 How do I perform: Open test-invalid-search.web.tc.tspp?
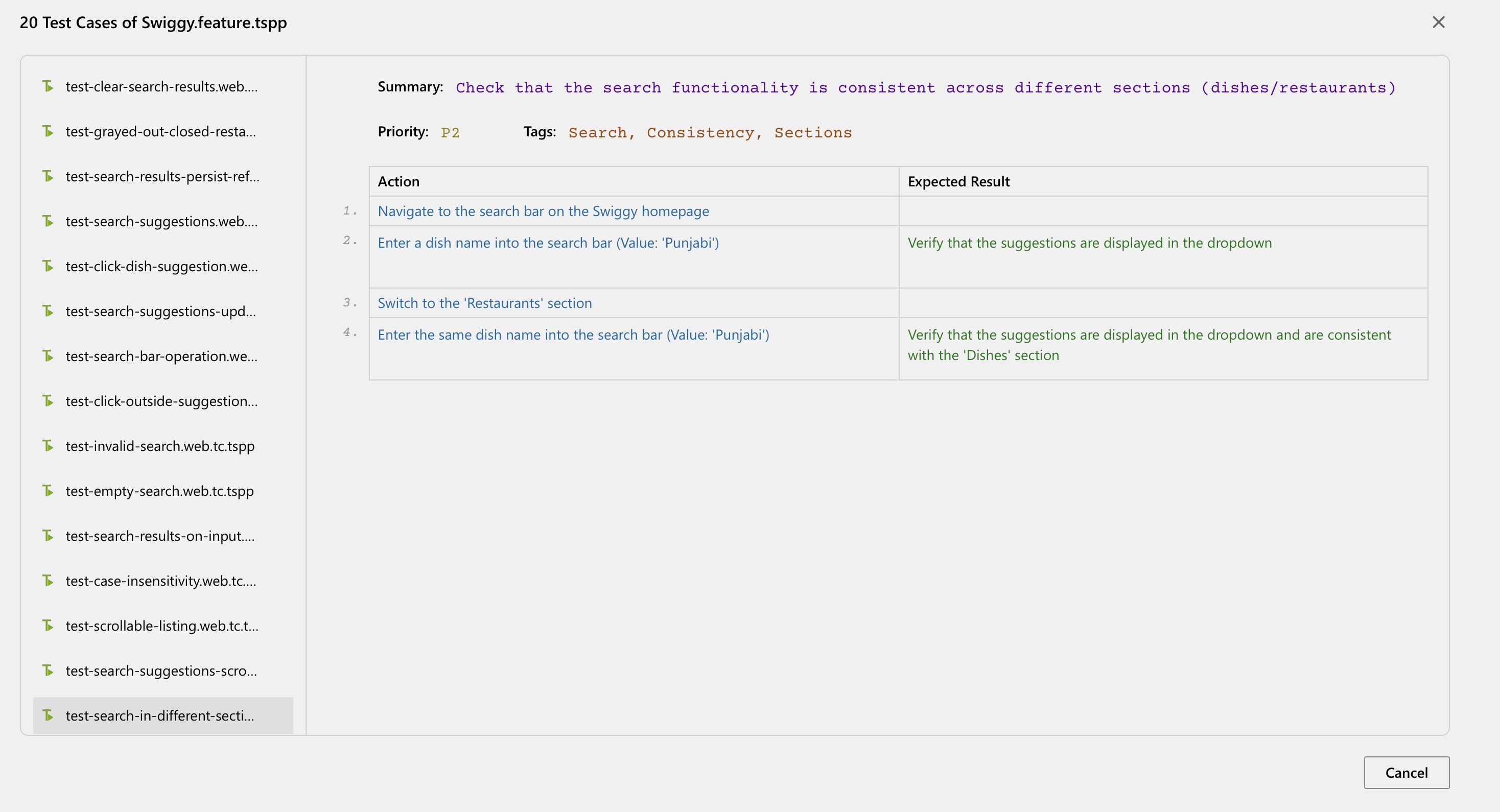tap(163, 446)
